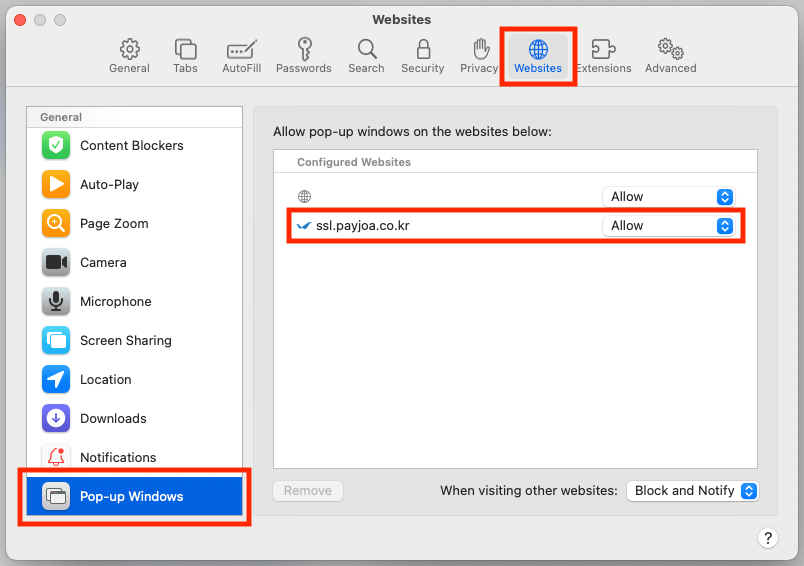Viewport: 804px width, 566px height.
Task: Open the Passwords key icon tab
Action: pos(303,56)
